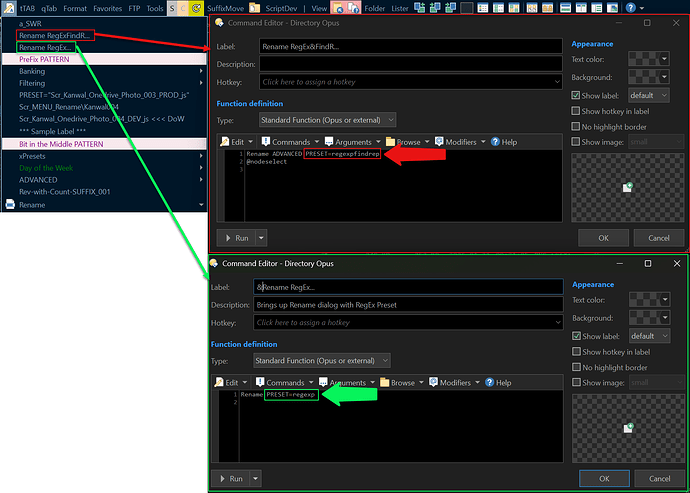Open Type dropdown in upper Command Editor
690x493 pixels.
tap(326, 120)
